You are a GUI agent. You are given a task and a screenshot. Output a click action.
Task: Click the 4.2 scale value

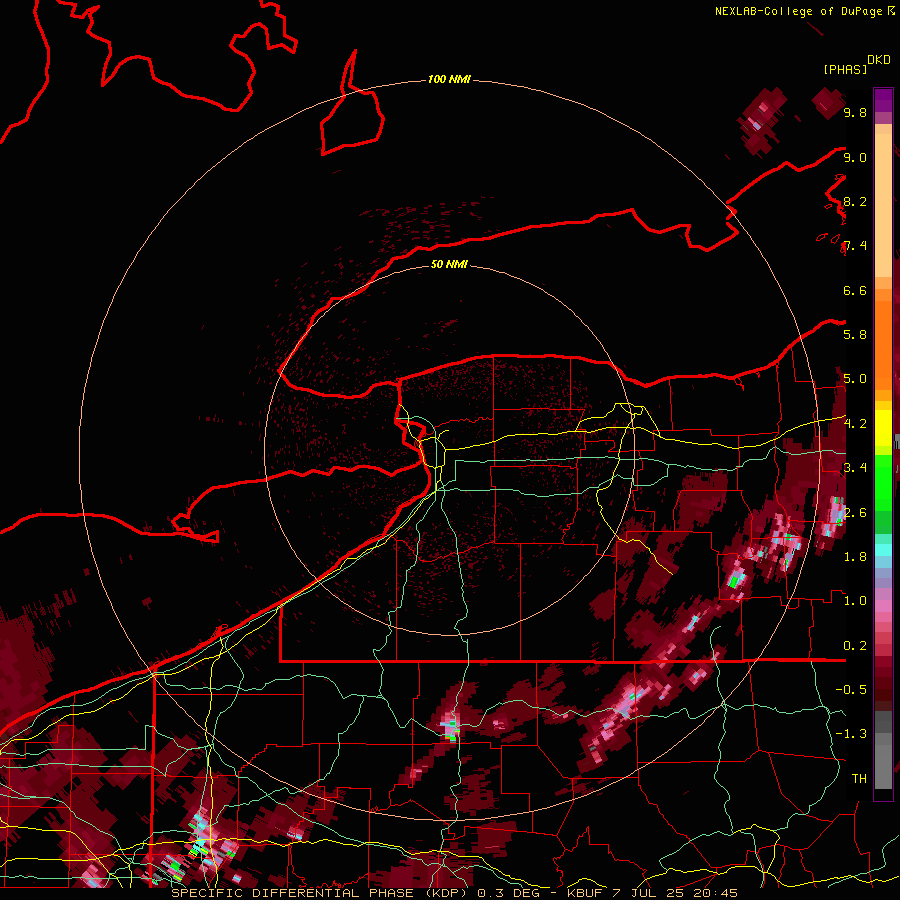pyautogui.click(x=855, y=424)
